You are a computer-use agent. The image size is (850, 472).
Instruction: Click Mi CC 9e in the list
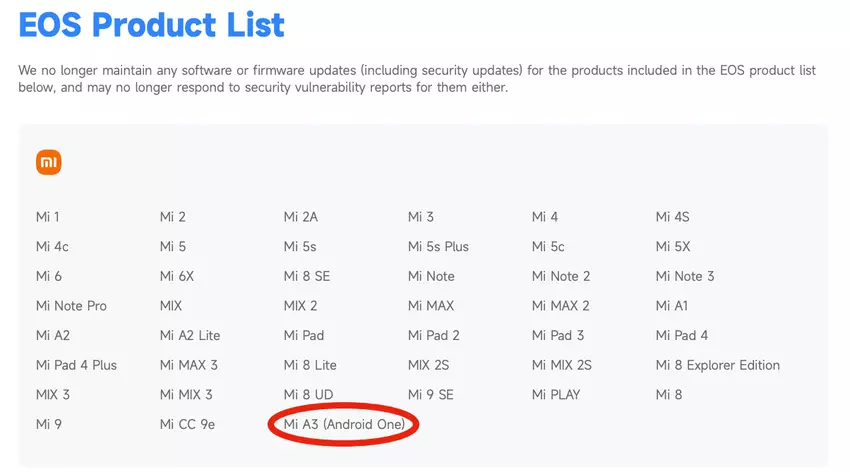point(187,425)
